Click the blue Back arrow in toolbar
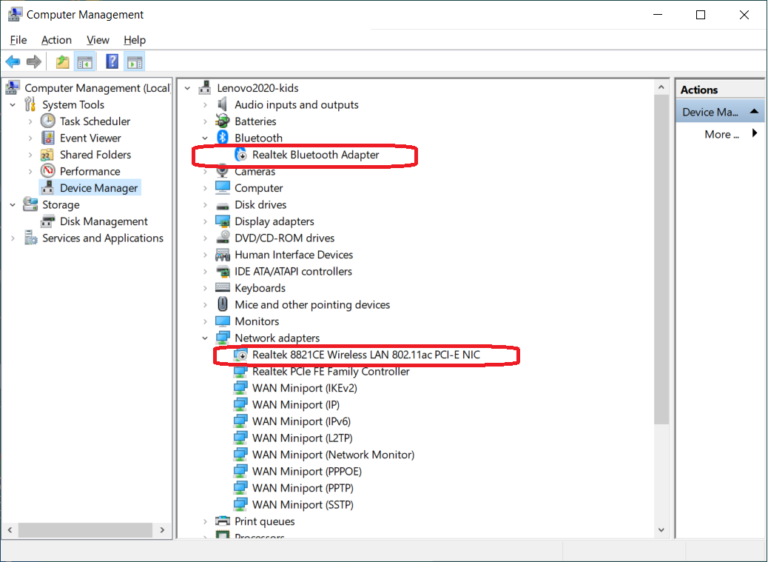Screen dimensions: 768x562 click(13, 62)
